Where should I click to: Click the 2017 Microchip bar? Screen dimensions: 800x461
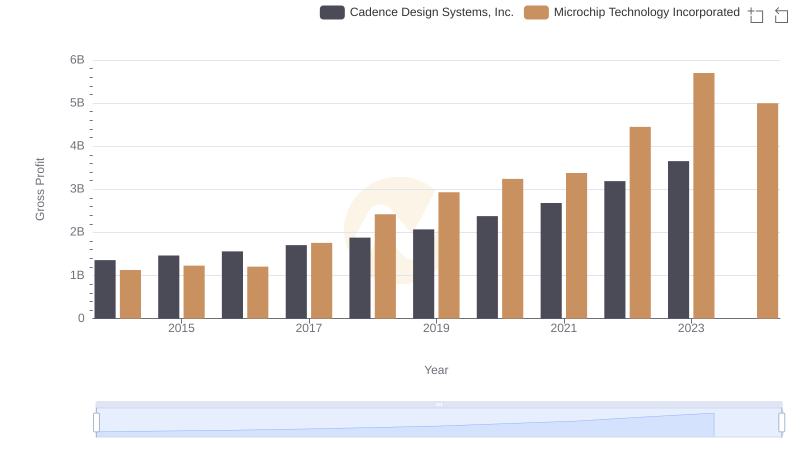click(x=321, y=280)
